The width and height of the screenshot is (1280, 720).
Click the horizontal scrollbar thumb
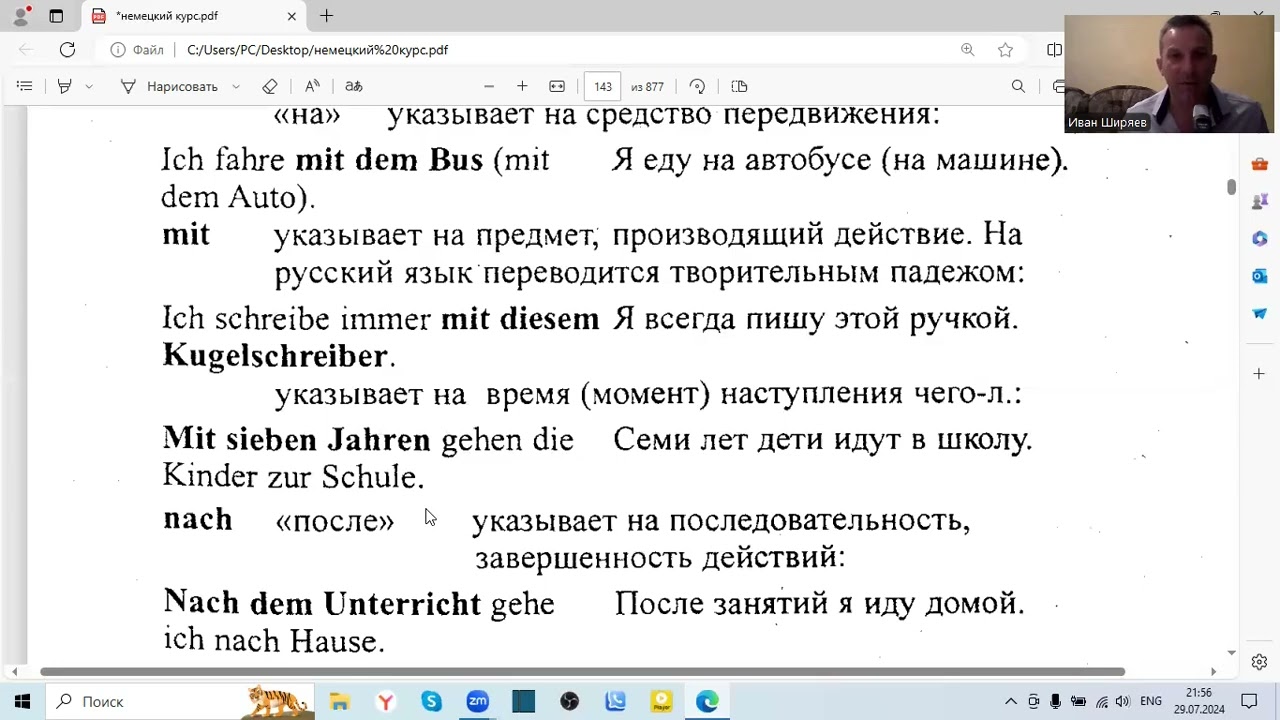click(x=583, y=672)
